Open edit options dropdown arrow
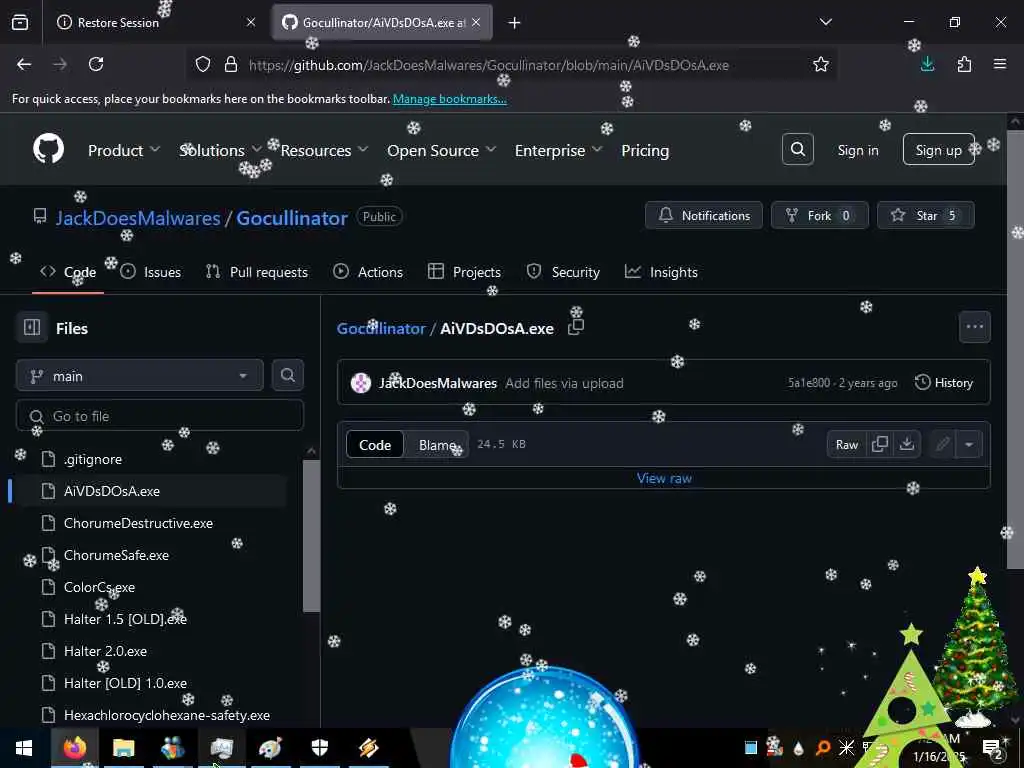Screen dimensions: 1024x768 point(969,445)
